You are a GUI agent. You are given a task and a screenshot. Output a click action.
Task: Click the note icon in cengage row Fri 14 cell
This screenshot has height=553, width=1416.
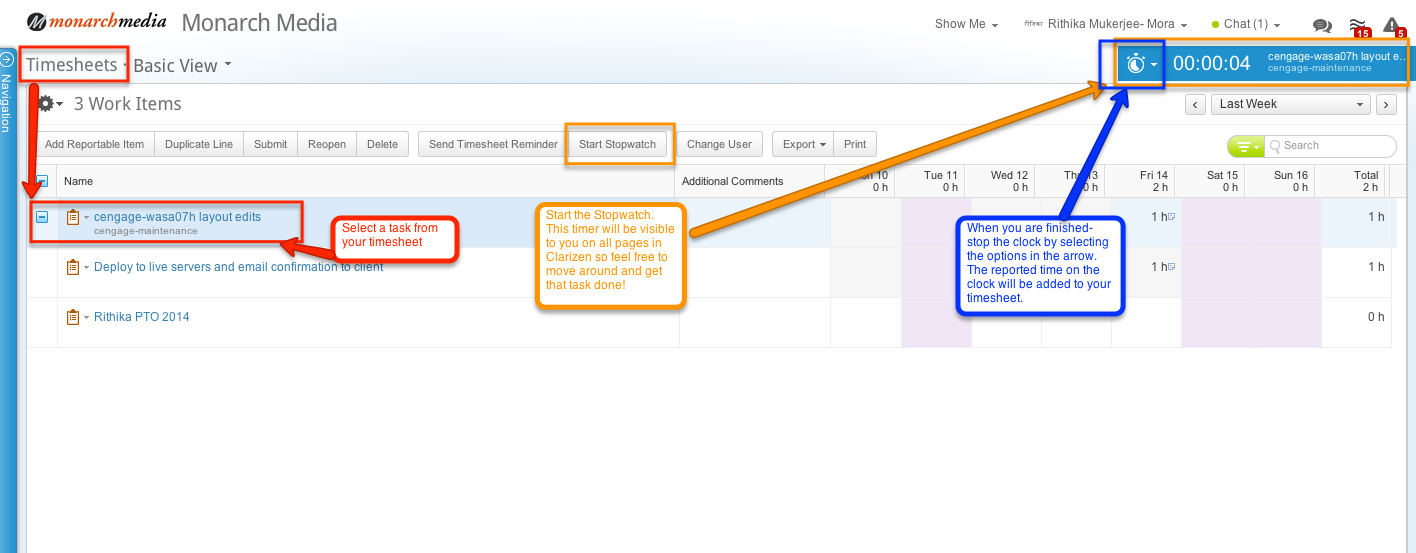pos(1171,217)
